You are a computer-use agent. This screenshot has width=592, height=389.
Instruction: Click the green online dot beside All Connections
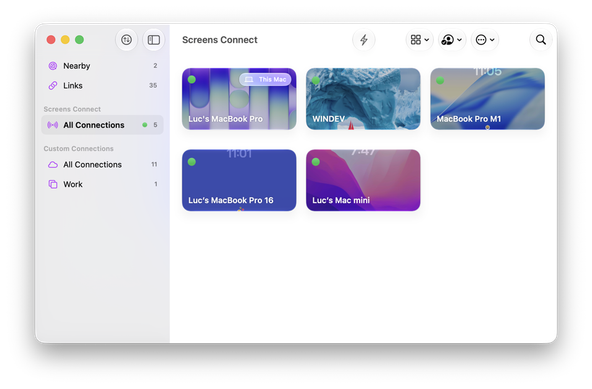145,125
